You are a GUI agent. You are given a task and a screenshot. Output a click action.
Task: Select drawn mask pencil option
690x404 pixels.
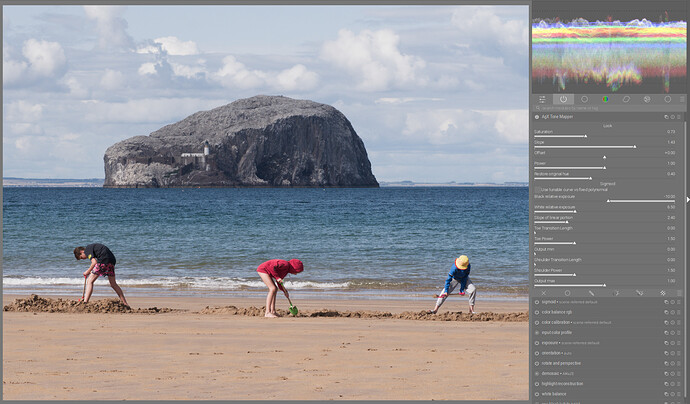coord(591,293)
